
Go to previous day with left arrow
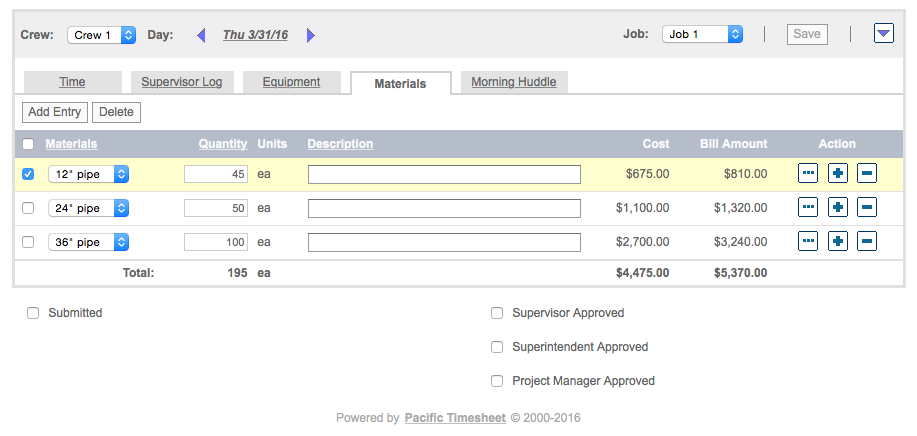coord(201,35)
